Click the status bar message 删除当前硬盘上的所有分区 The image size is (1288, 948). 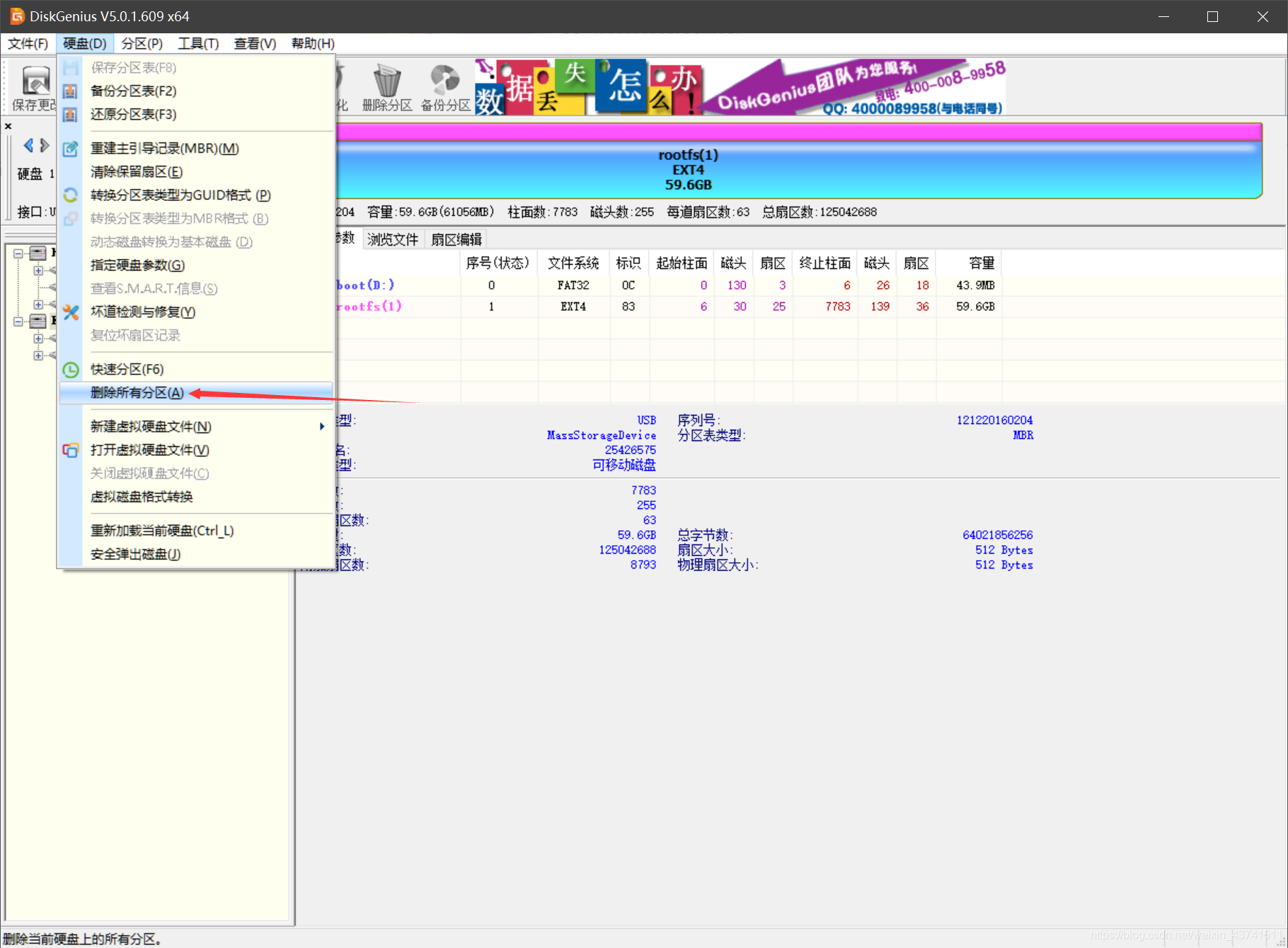click(83, 939)
